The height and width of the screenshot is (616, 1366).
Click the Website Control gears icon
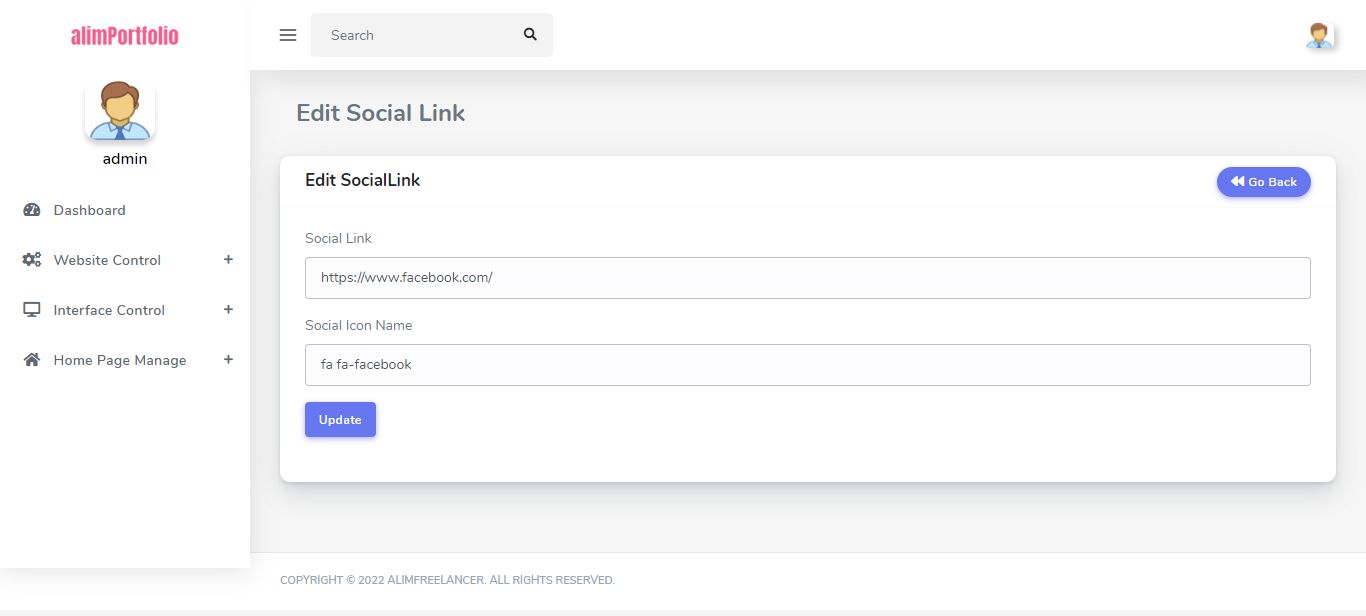(x=32, y=260)
